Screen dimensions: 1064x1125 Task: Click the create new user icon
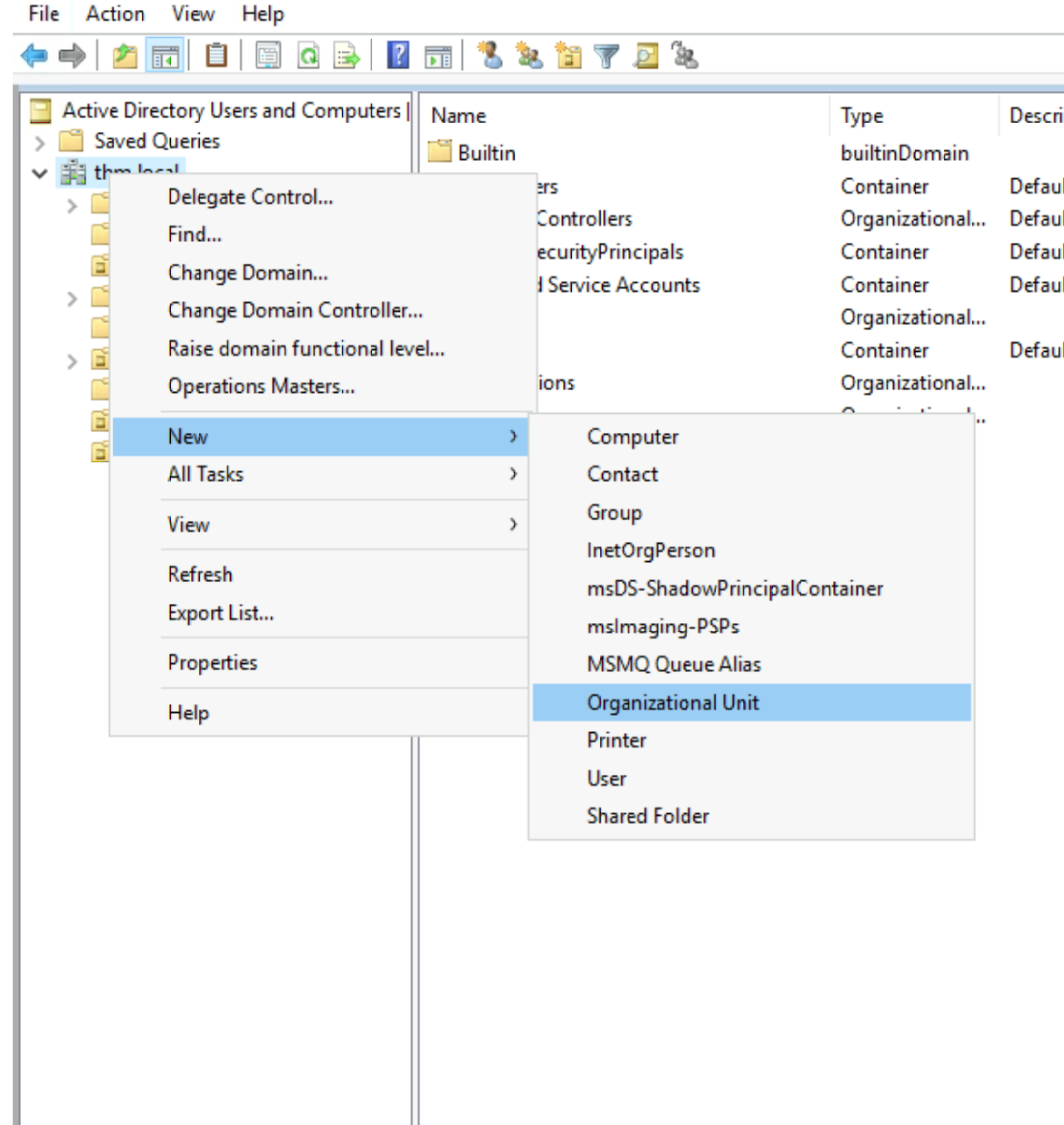tap(490, 55)
